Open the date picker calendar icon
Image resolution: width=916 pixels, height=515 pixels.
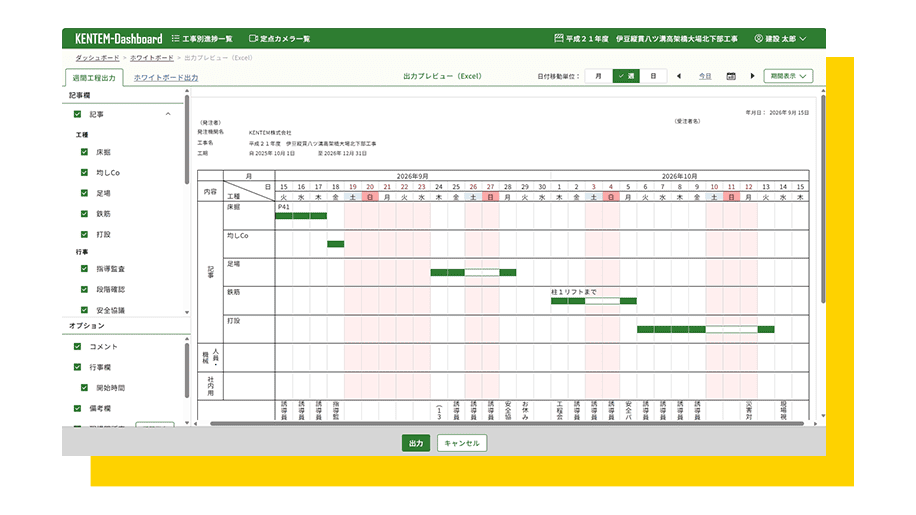(x=731, y=76)
